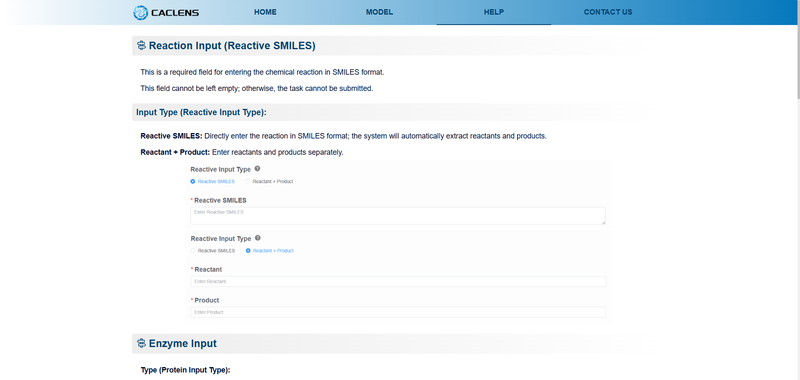This screenshot has height=380, width=800.
Task: Select the checked Reactant + Product radio button
Action: coord(248,250)
